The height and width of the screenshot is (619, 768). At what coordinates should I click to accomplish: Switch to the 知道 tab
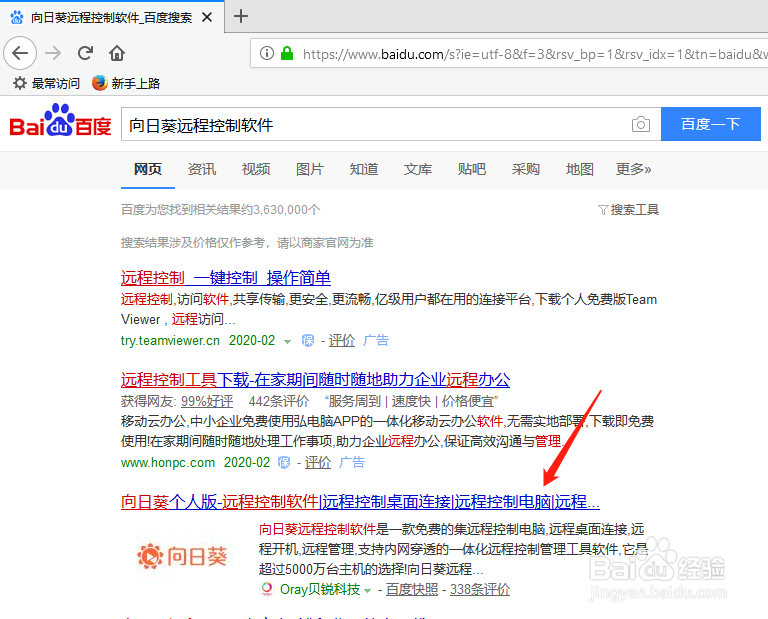364,169
